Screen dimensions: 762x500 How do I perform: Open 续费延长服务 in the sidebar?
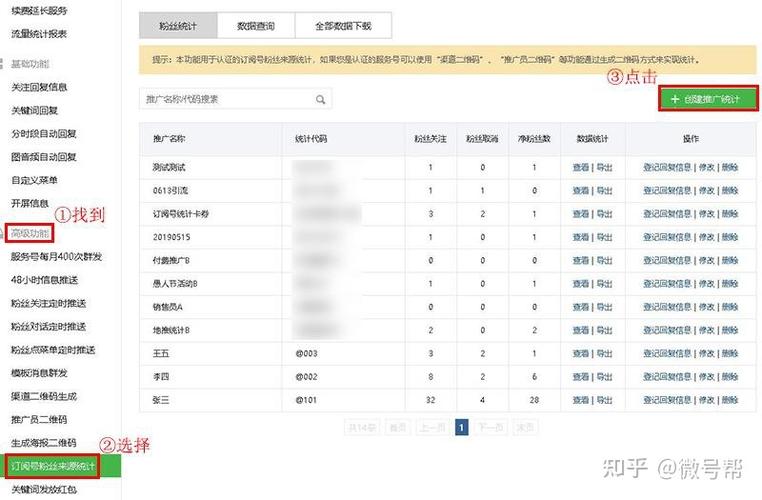tap(39, 10)
